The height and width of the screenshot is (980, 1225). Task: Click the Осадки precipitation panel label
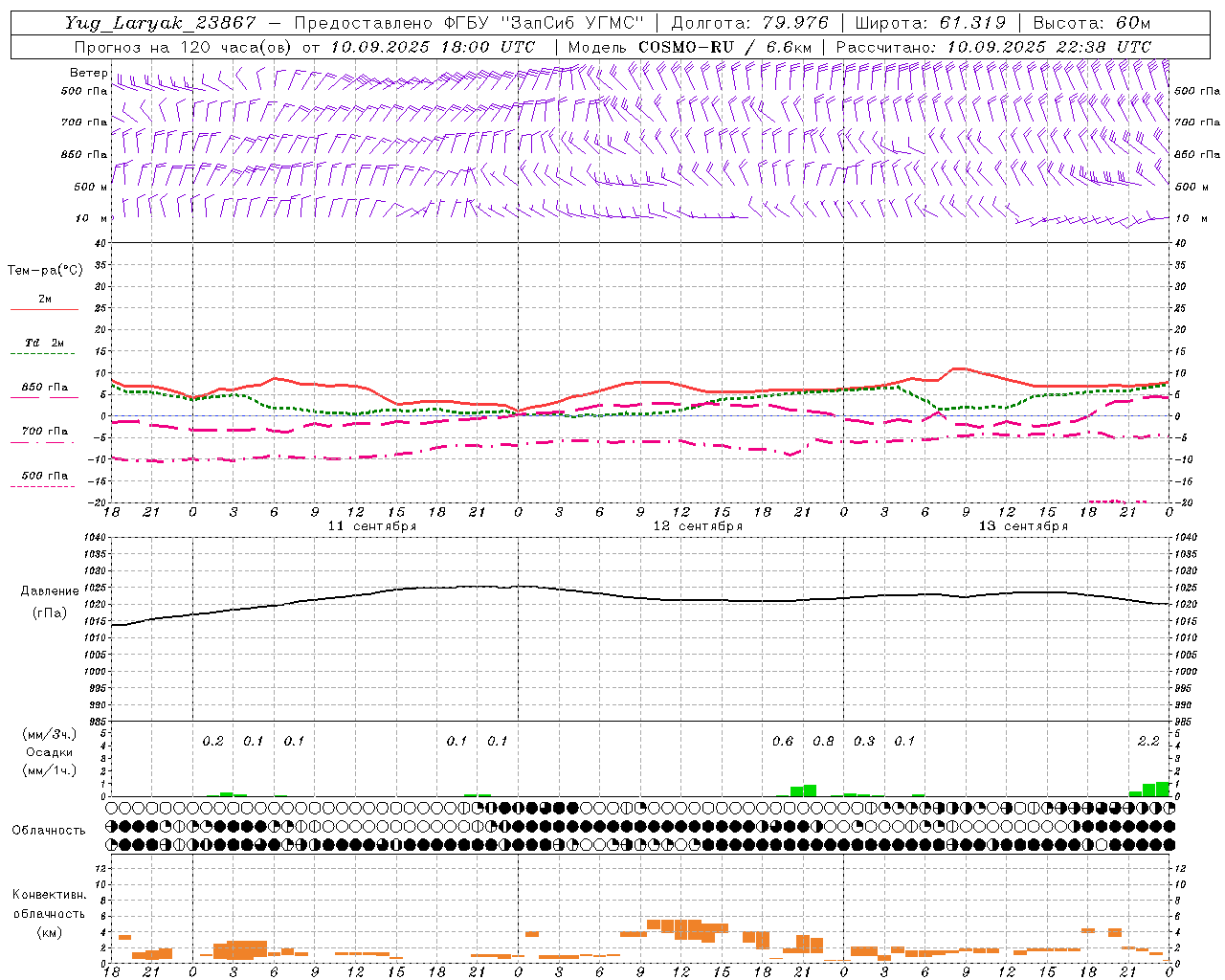pos(49,753)
